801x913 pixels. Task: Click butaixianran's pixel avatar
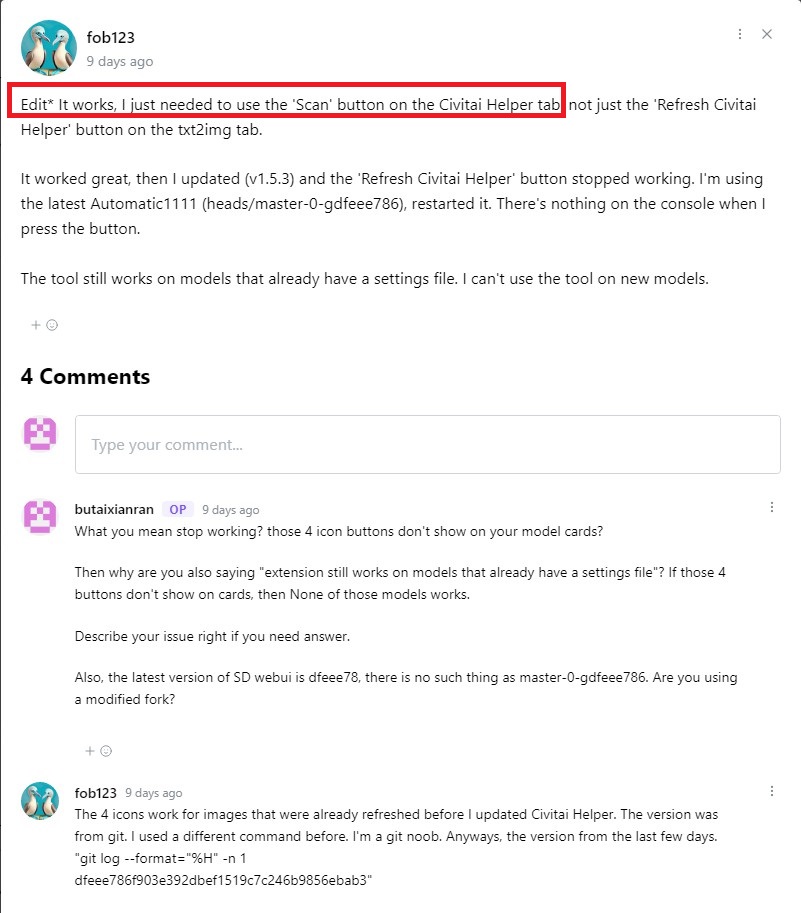pos(40,516)
